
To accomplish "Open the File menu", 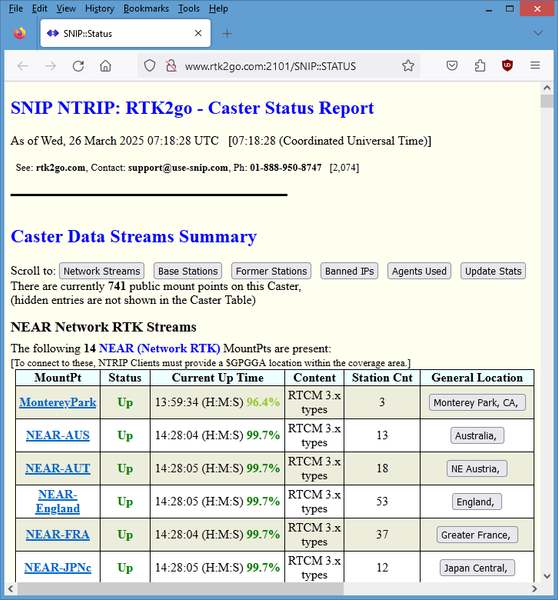I will click(16, 8).
